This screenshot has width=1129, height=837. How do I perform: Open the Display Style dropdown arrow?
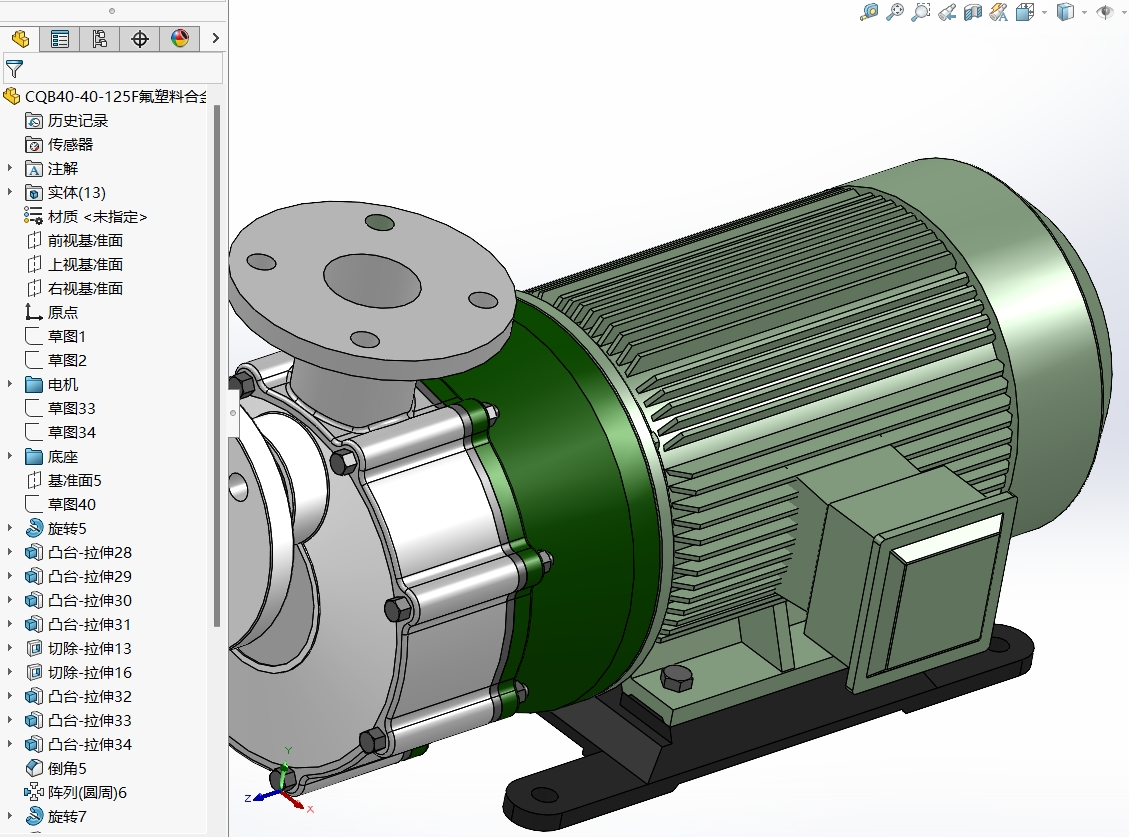click(1084, 12)
